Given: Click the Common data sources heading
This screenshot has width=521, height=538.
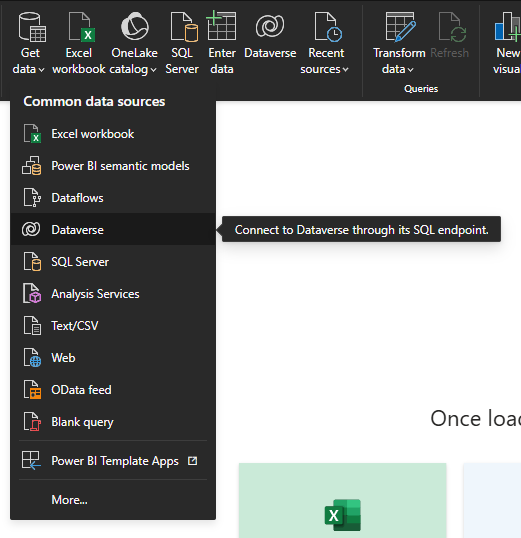Looking at the screenshot, I should click(x=94, y=102).
